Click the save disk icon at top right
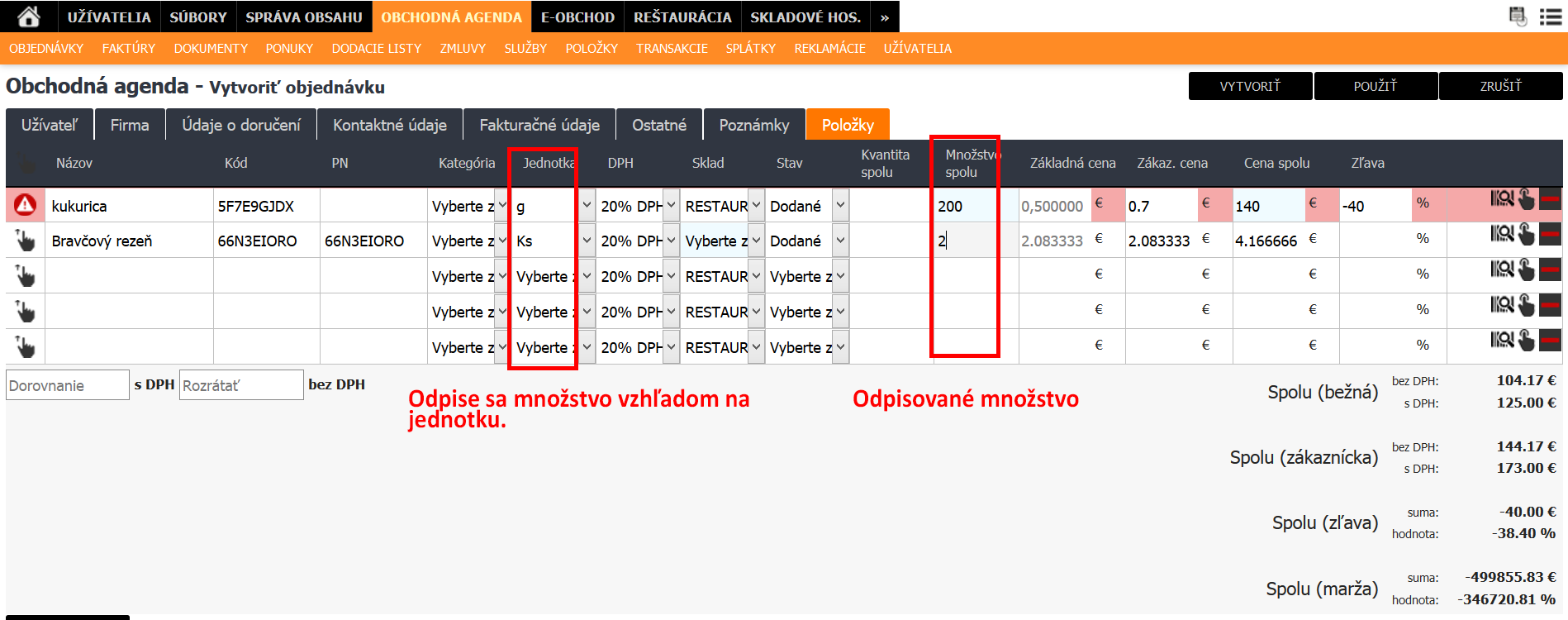This screenshot has width=1568, height=620. pos(1518,17)
